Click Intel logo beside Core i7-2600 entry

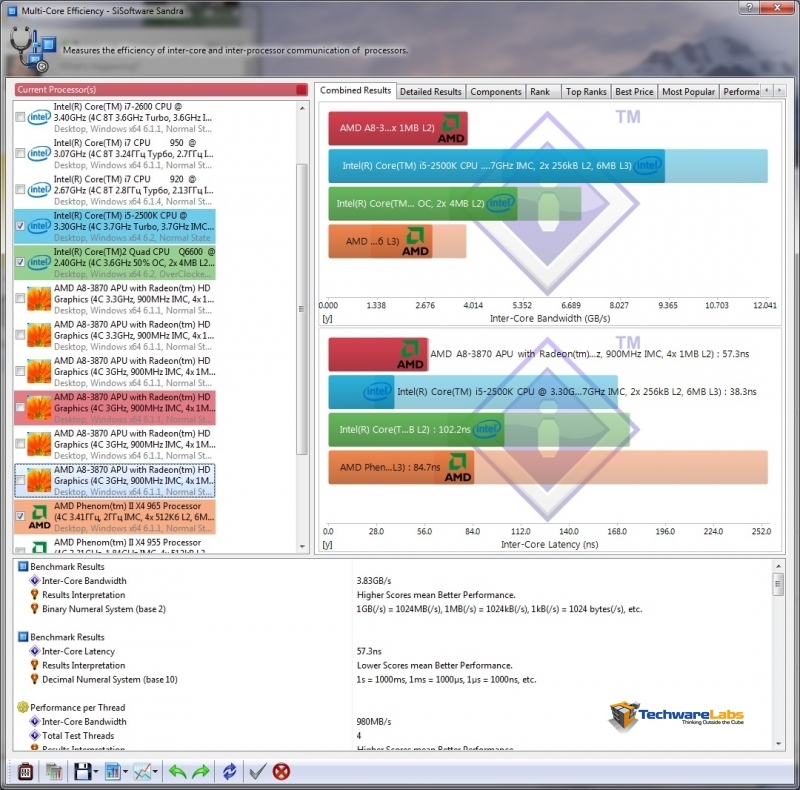point(39,117)
